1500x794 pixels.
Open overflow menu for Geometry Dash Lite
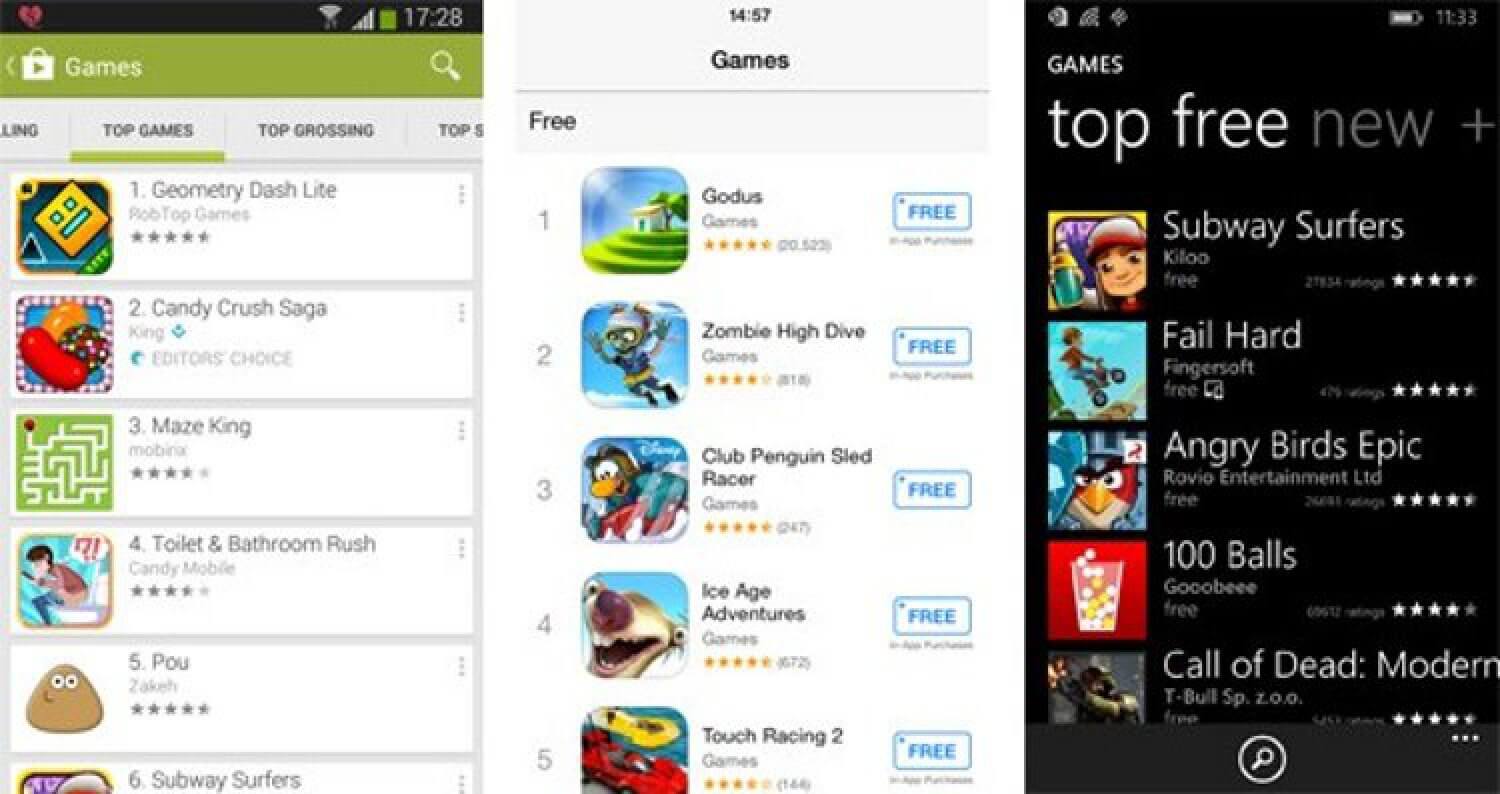(461, 195)
